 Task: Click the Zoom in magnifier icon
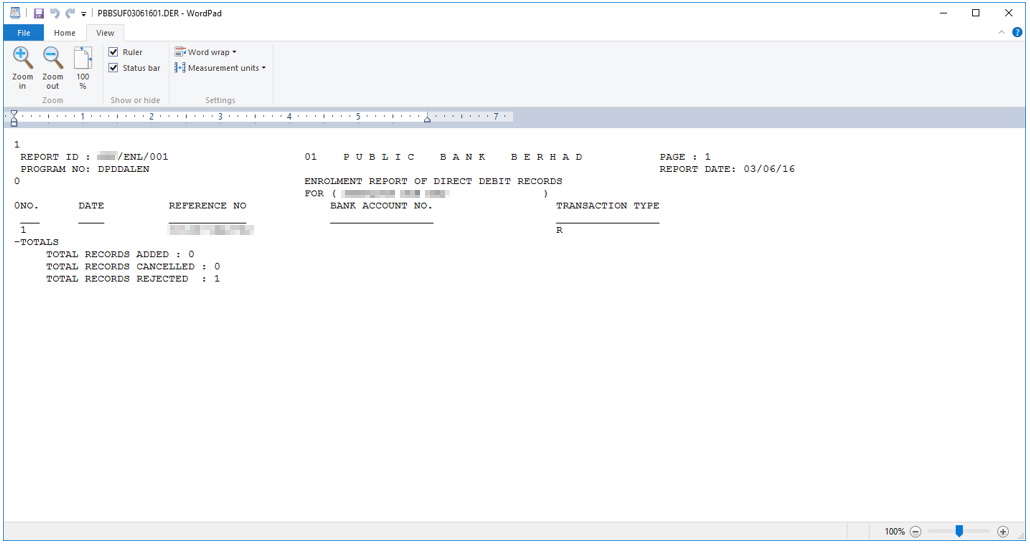click(22, 59)
